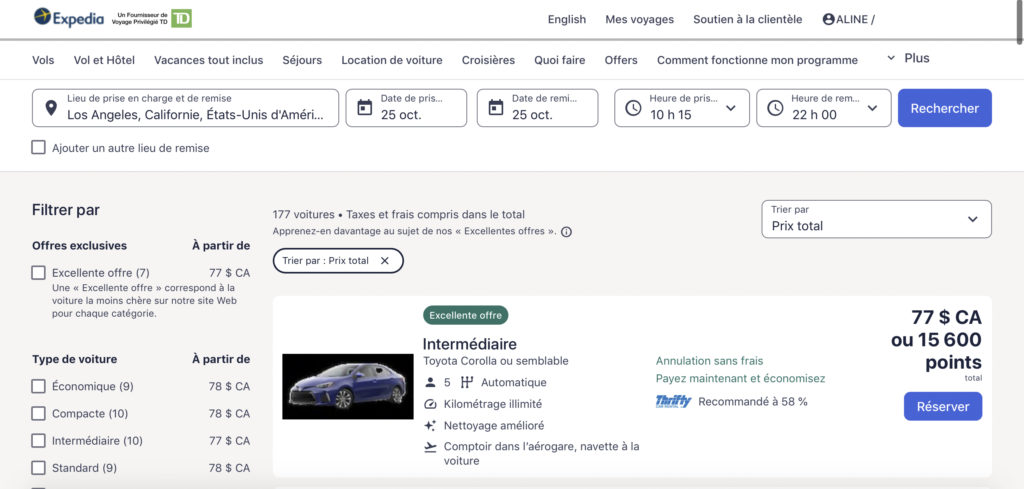Click the location pin icon
This screenshot has height=489, width=1024.
pos(50,108)
